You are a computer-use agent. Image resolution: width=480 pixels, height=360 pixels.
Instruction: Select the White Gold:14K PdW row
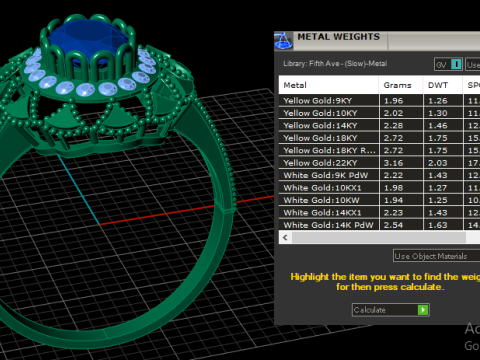pos(379,225)
